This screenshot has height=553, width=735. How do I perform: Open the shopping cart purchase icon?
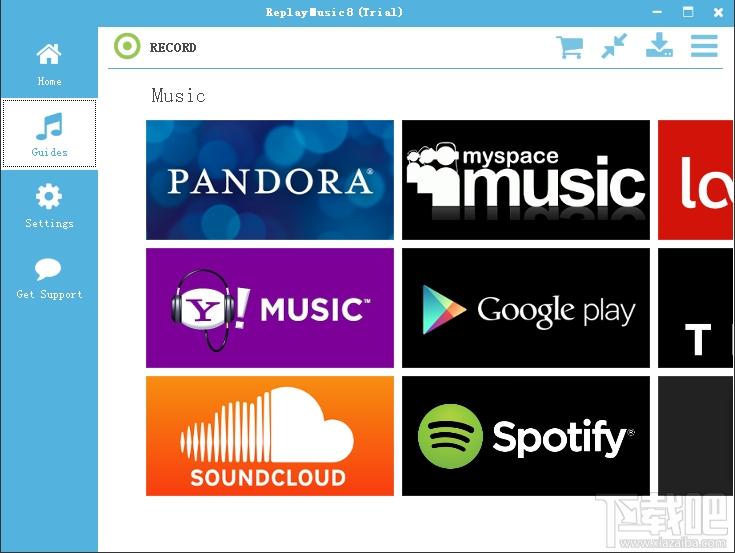coord(570,46)
